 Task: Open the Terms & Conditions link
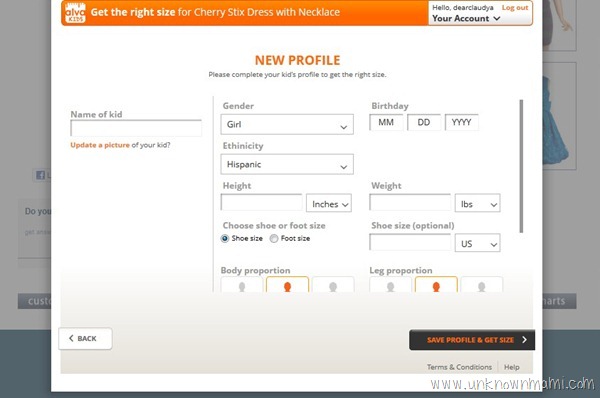[x=460, y=367]
